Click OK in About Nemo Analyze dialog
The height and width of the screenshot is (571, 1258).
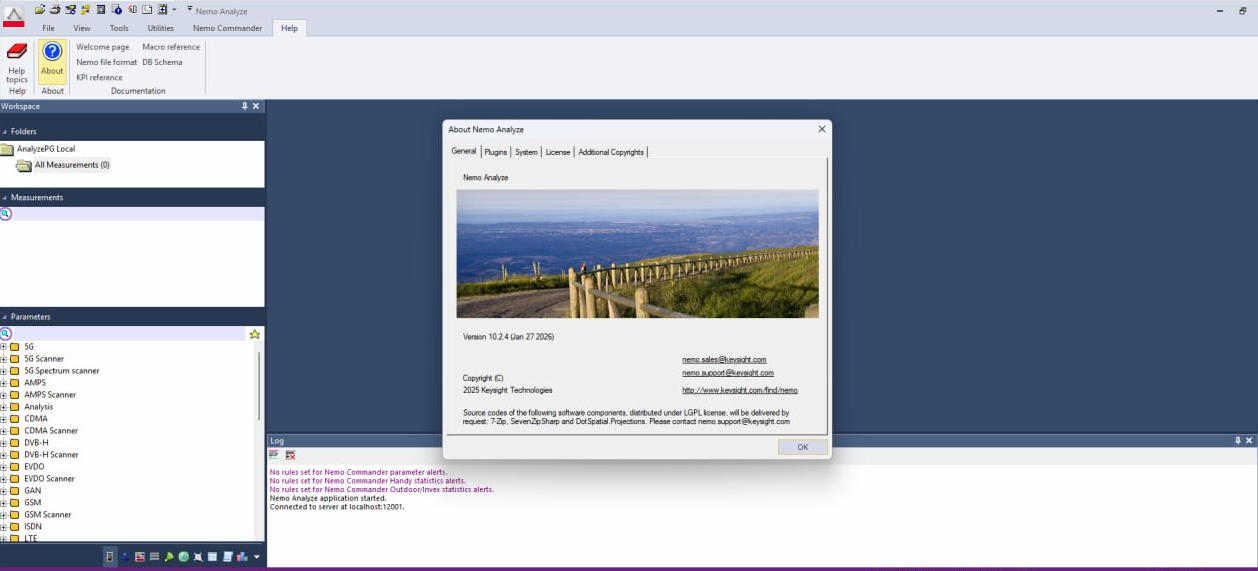pos(803,447)
